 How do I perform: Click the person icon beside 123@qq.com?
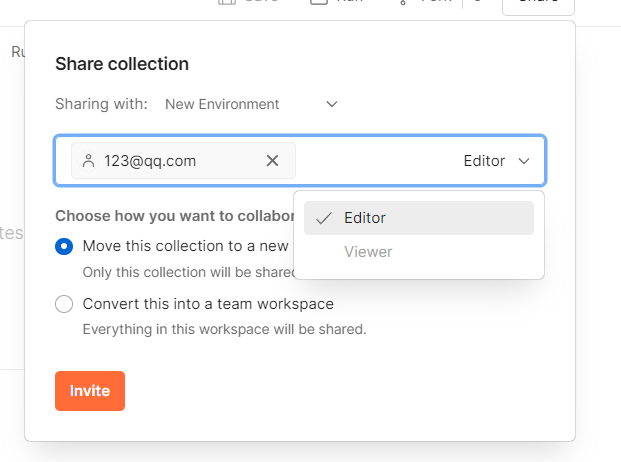click(x=89, y=161)
